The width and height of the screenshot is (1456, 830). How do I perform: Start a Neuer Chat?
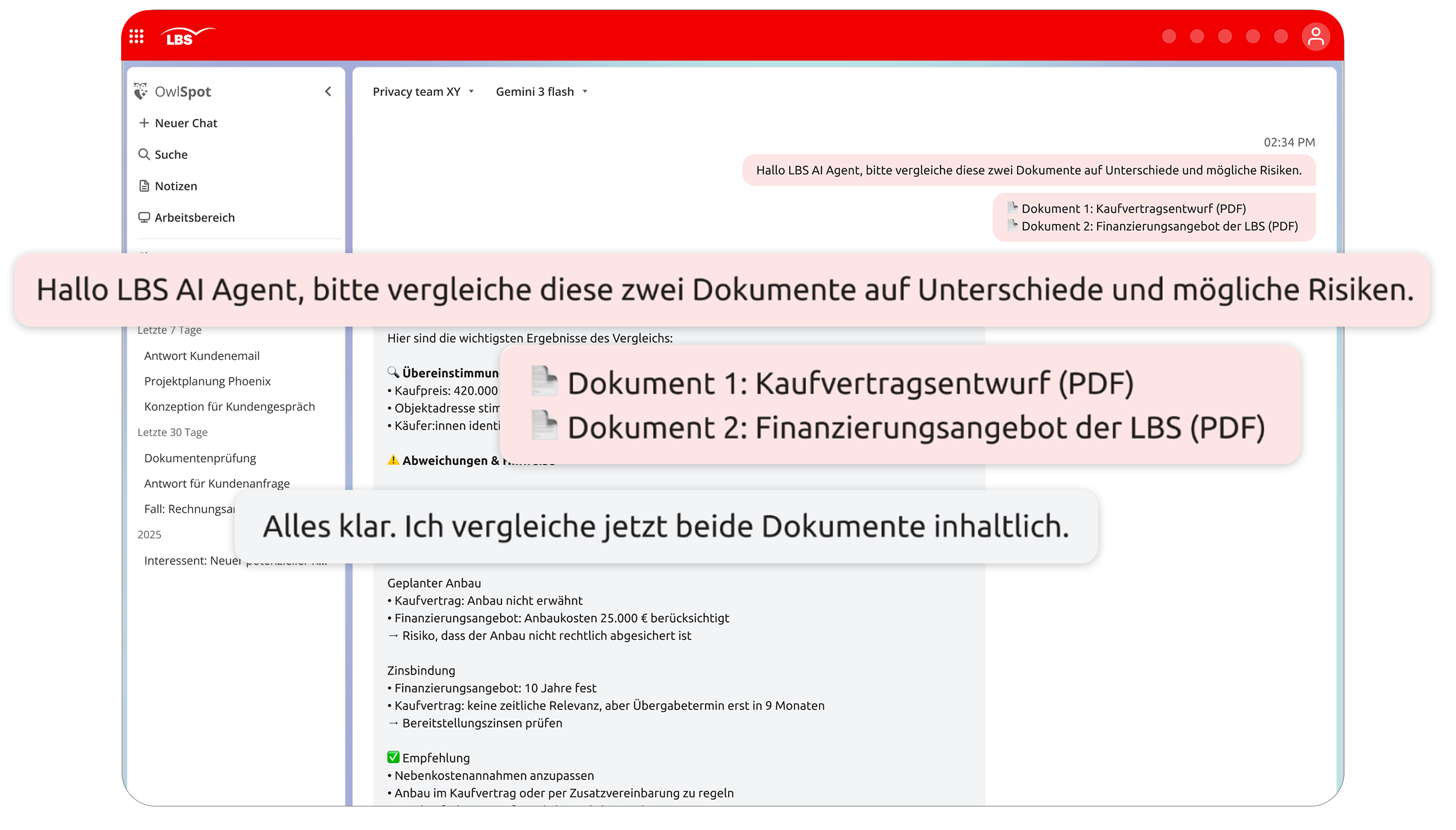178,123
